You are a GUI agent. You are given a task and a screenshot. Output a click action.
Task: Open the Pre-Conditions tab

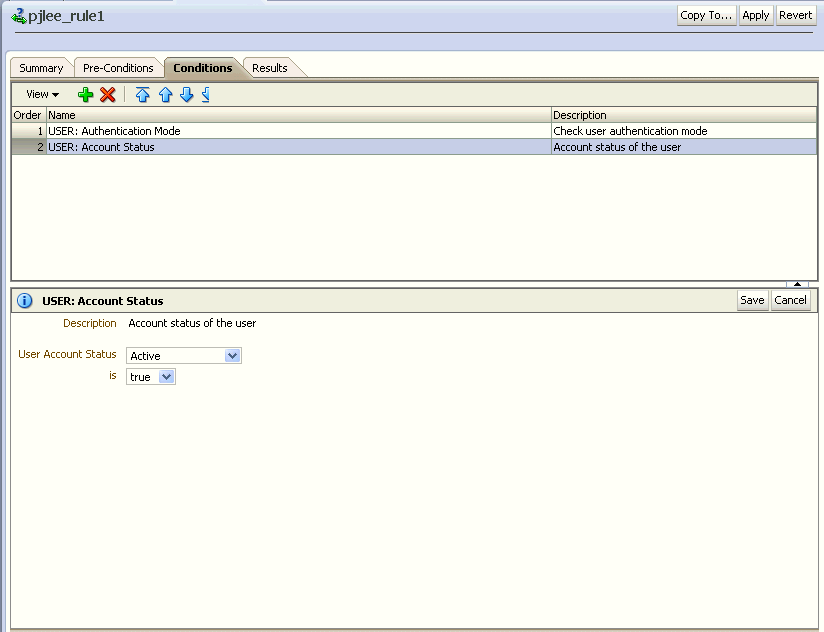point(117,68)
